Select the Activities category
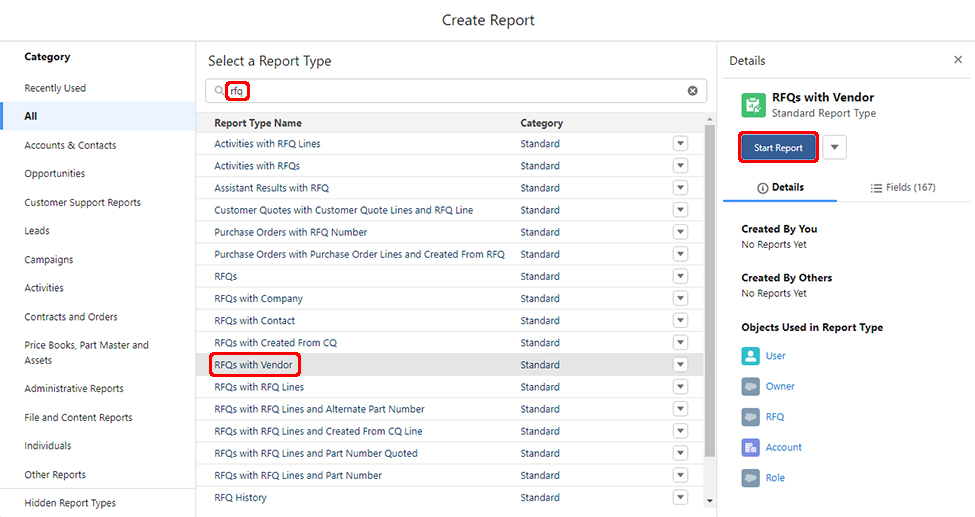Viewport: 975px width, 517px height. click(44, 288)
